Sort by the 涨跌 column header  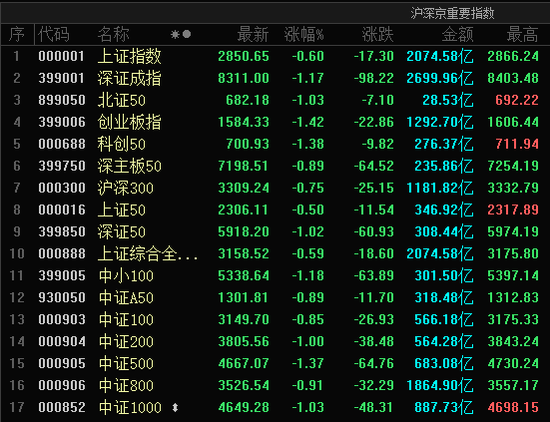[378, 34]
